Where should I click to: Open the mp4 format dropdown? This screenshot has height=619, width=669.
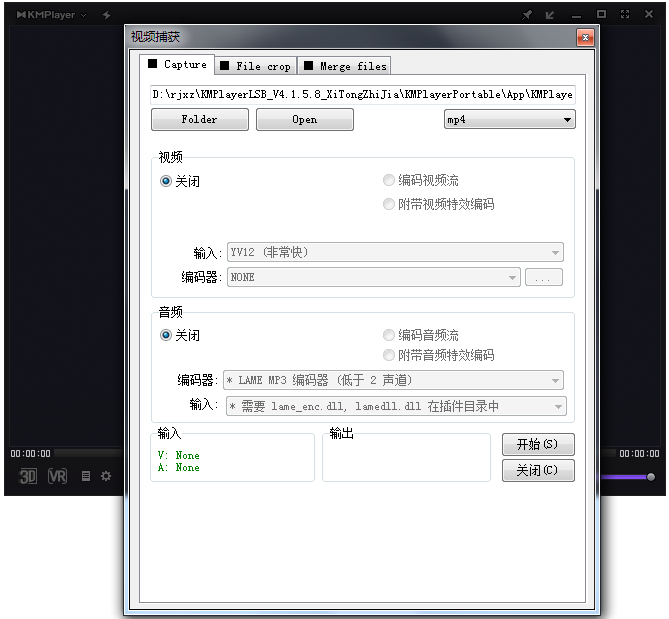(509, 119)
